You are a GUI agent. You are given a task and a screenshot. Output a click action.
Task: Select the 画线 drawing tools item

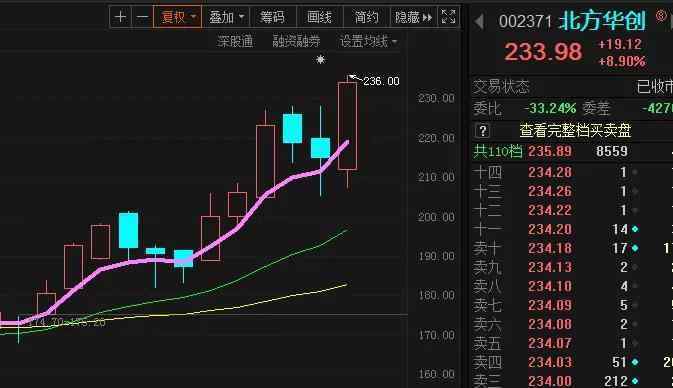tap(319, 17)
